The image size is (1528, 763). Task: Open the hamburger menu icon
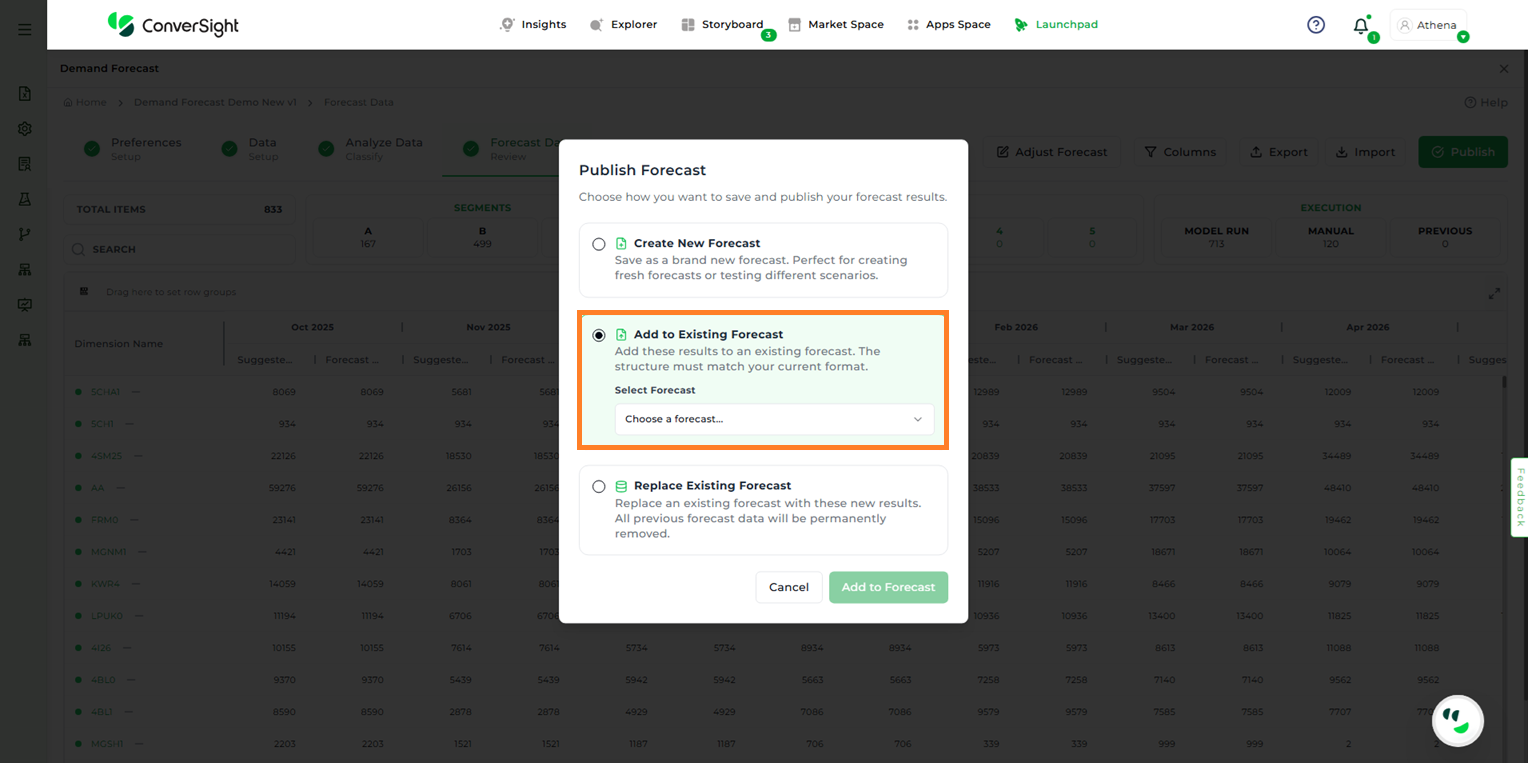tap(24, 30)
